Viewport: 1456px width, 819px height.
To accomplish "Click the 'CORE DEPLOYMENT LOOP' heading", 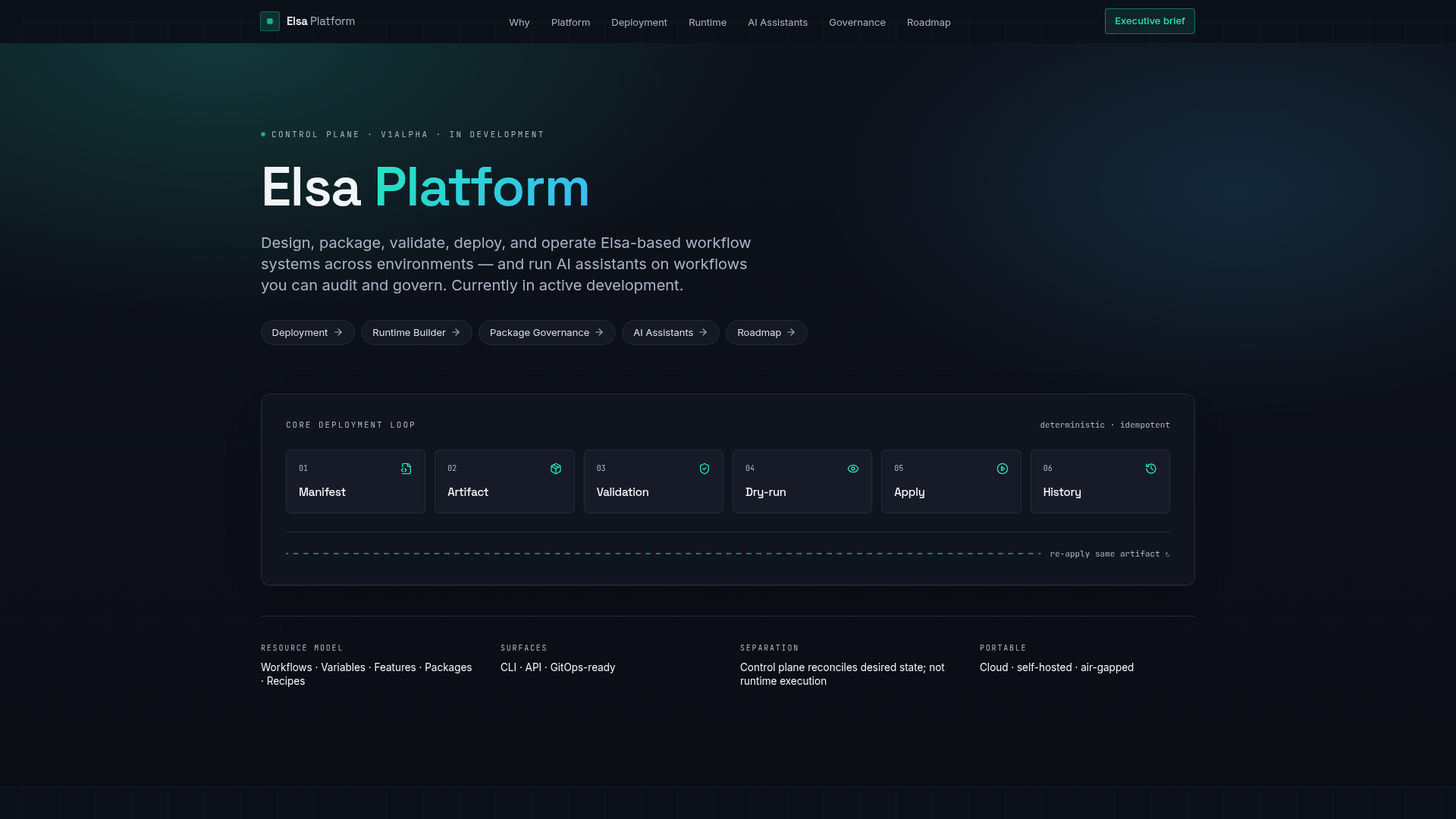I will (x=350, y=425).
